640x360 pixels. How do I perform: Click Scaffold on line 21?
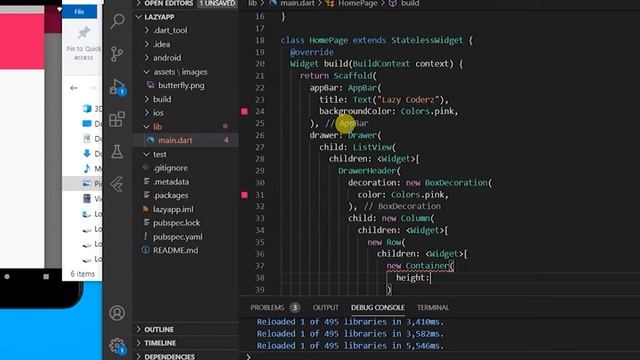(353, 76)
